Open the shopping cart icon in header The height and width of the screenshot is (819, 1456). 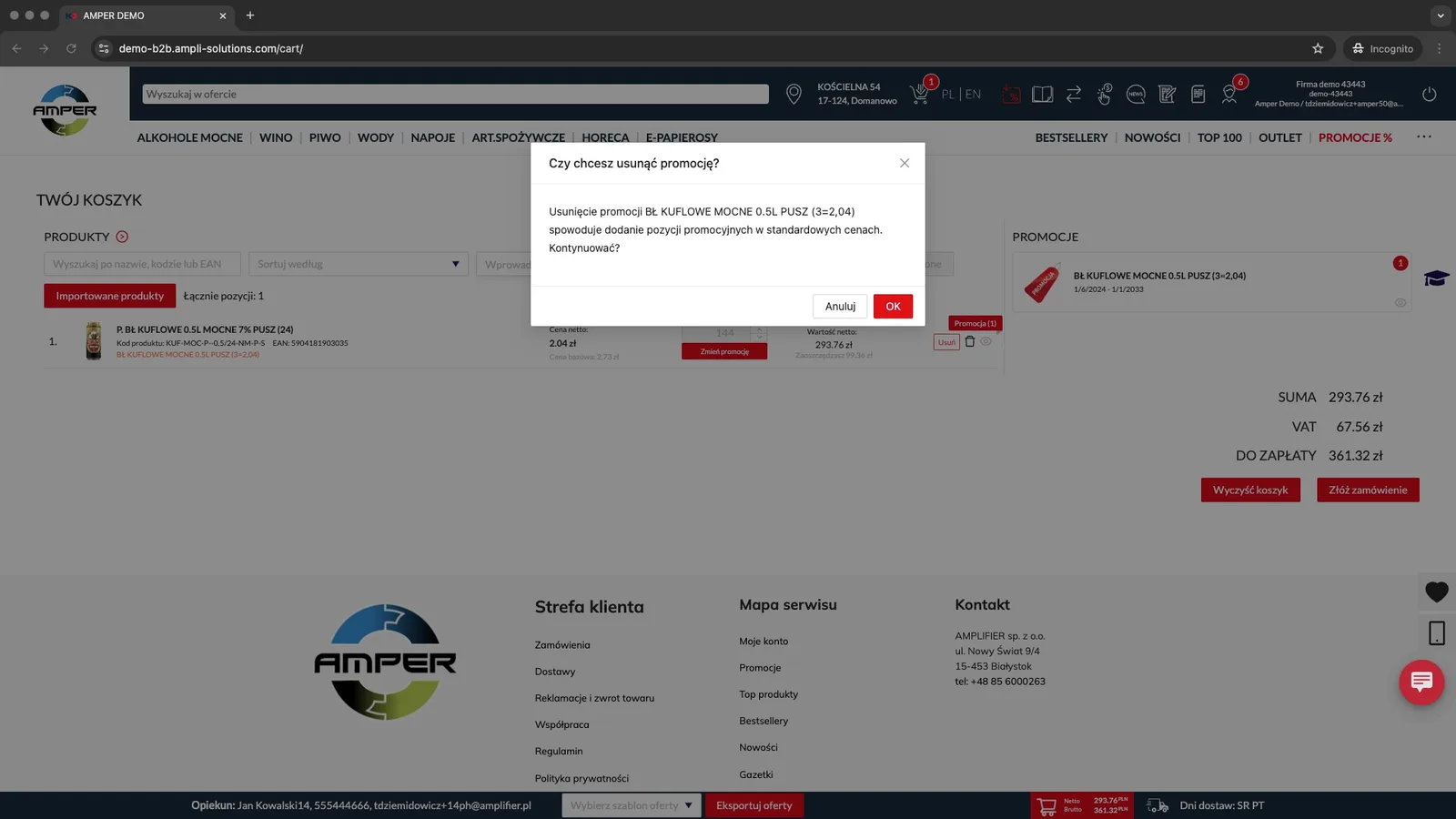pos(920,94)
